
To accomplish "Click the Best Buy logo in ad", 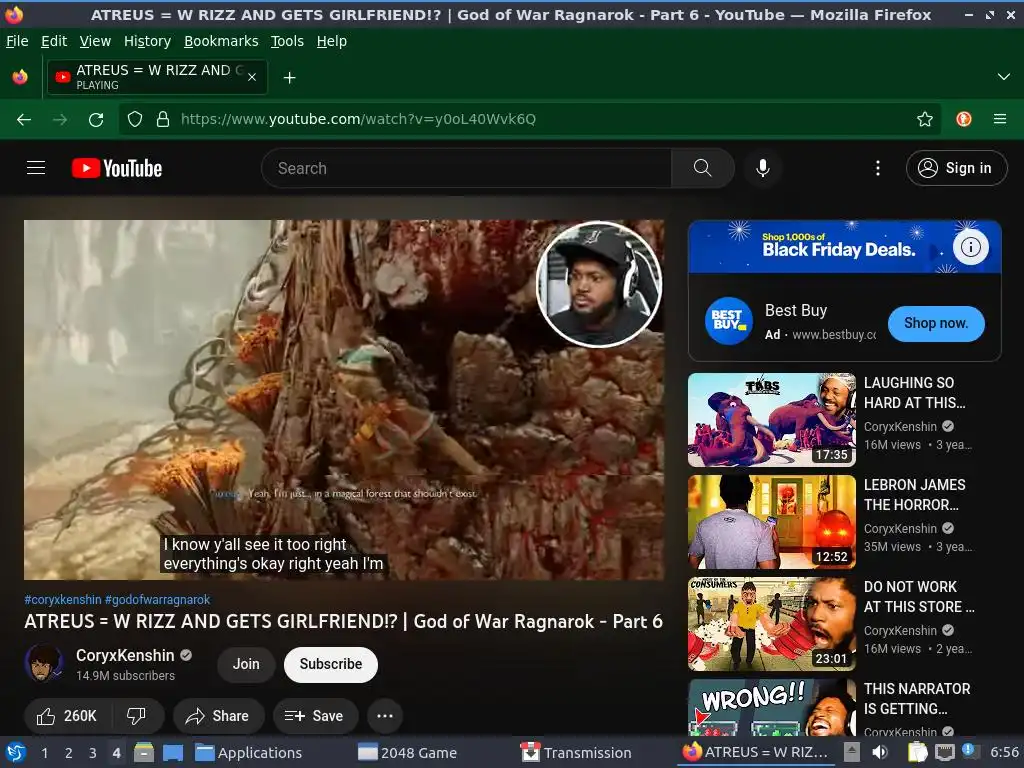I will (x=728, y=321).
